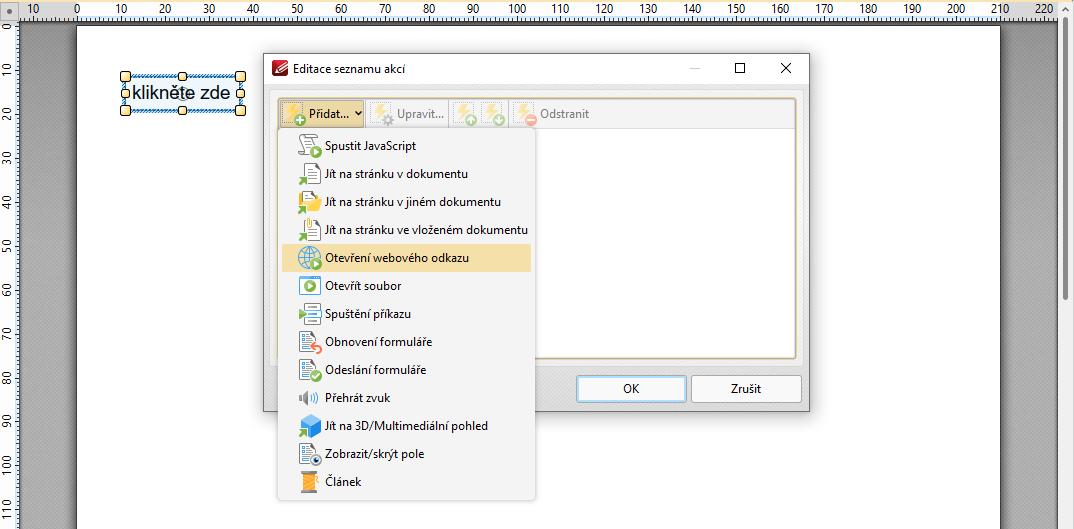Select Jít na stránku v dokumentu
The image size is (1074, 529).
(406, 174)
